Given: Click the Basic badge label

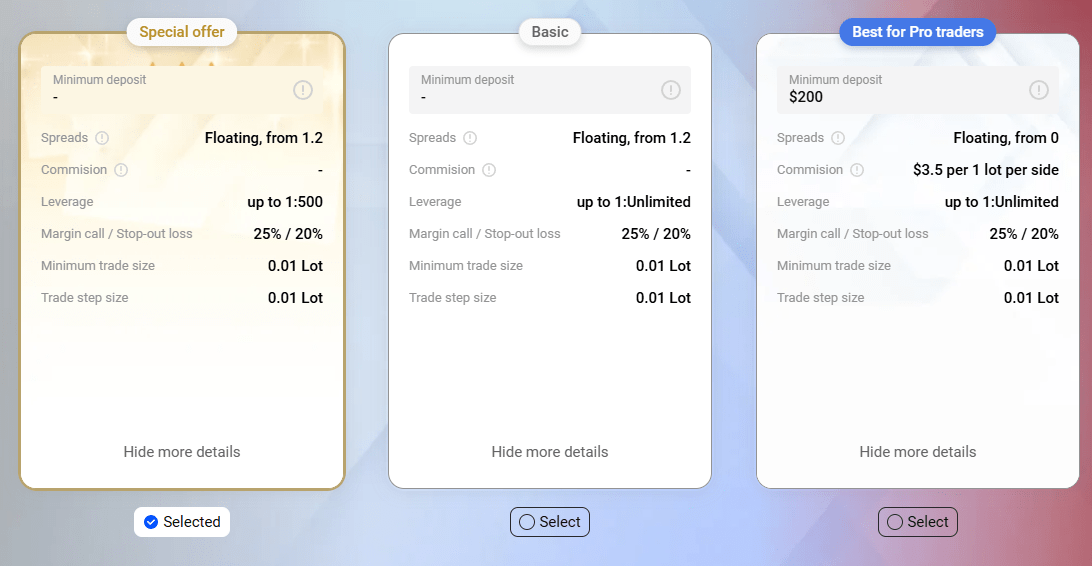Looking at the screenshot, I should (x=550, y=32).
